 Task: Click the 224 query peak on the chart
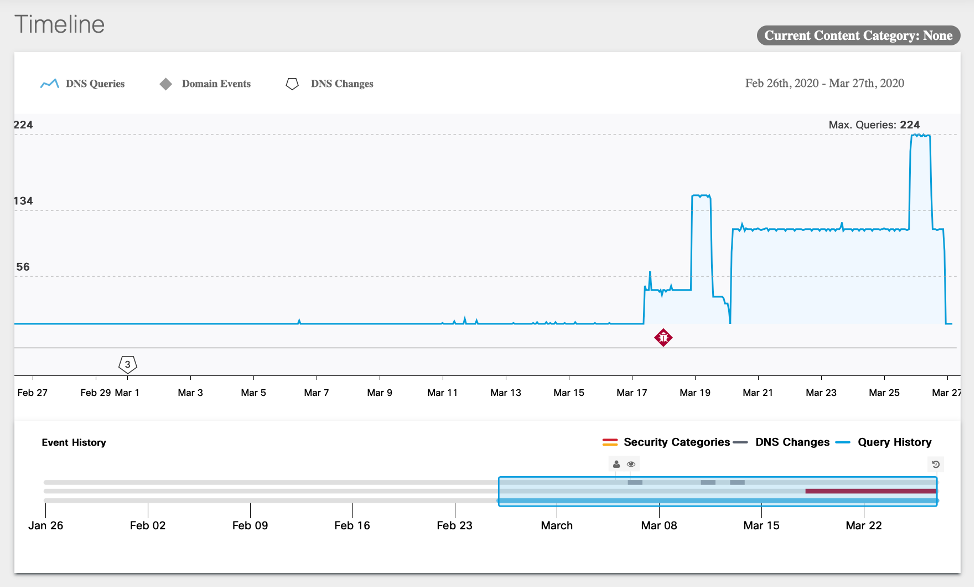click(920, 135)
